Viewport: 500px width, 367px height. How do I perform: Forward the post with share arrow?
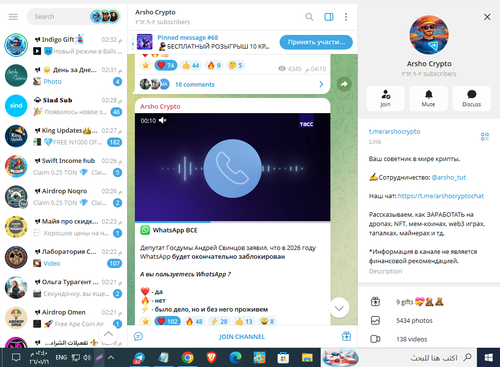pyautogui.click(x=344, y=84)
